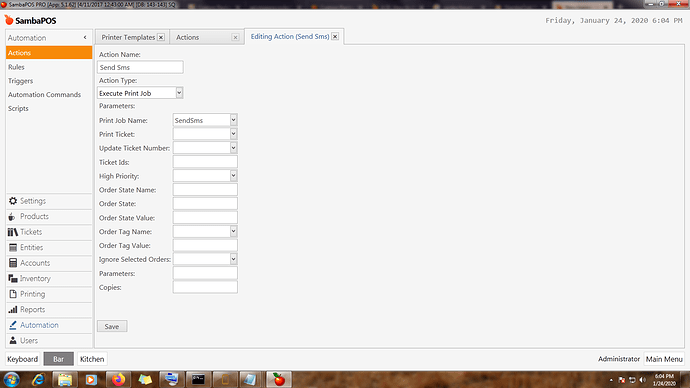Click the Tickets books icon
This screenshot has width=690, height=388.
13,232
